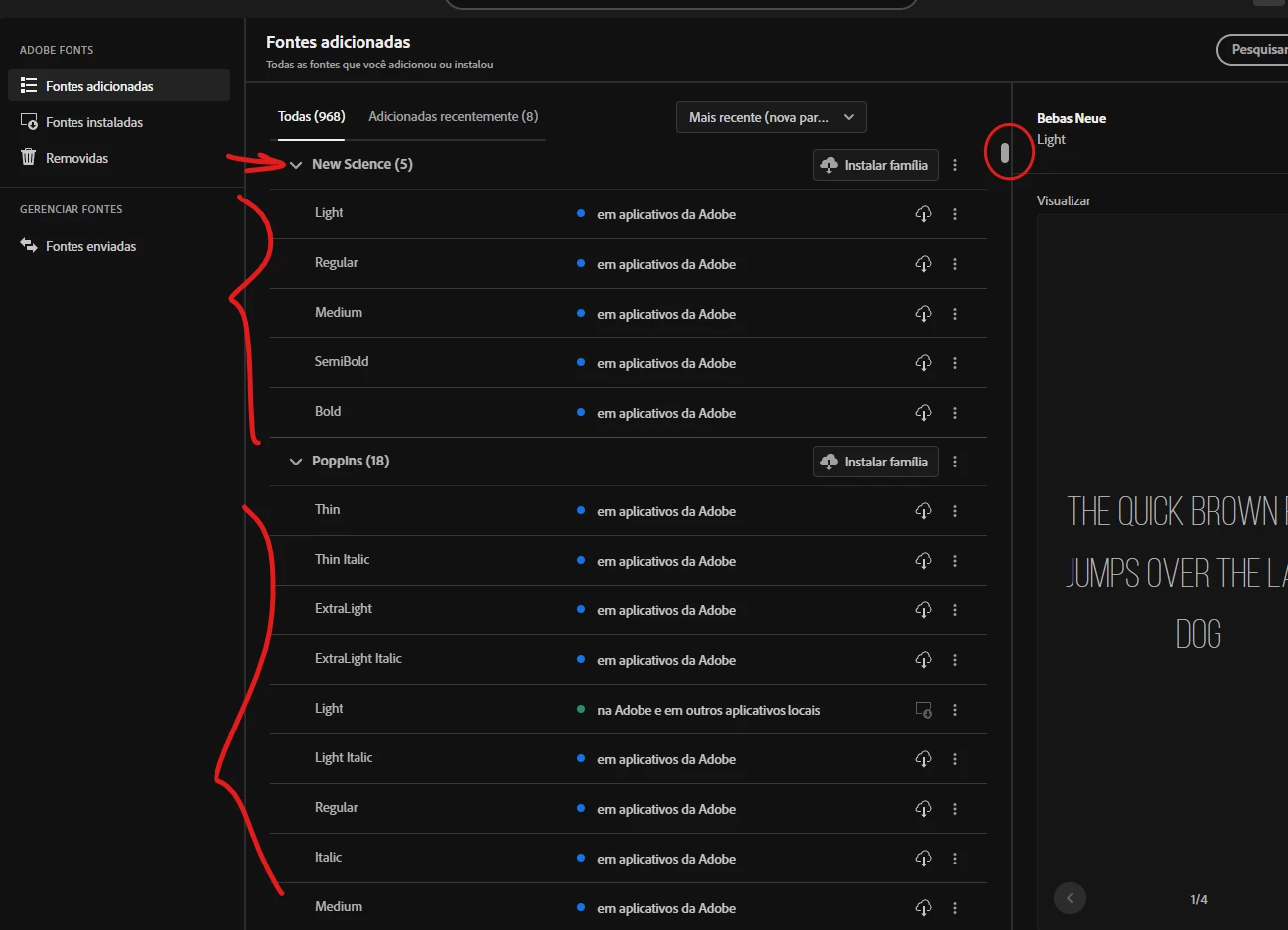Click the Bebas Neue font name

coord(1072,118)
